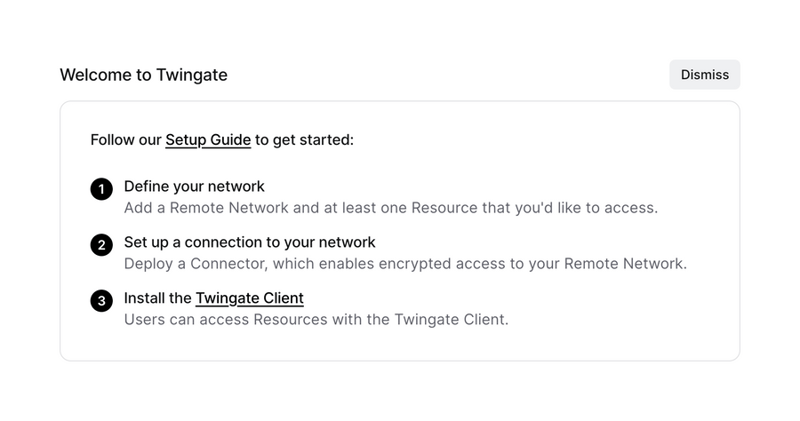
Task: Click the "Define your network" heading
Action: pos(194,187)
